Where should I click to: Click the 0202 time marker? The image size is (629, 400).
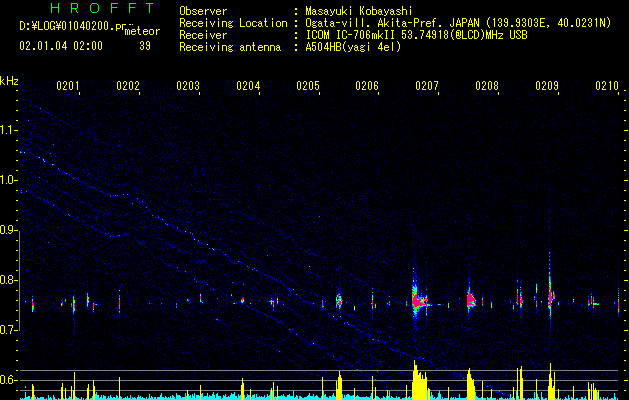click(x=128, y=85)
